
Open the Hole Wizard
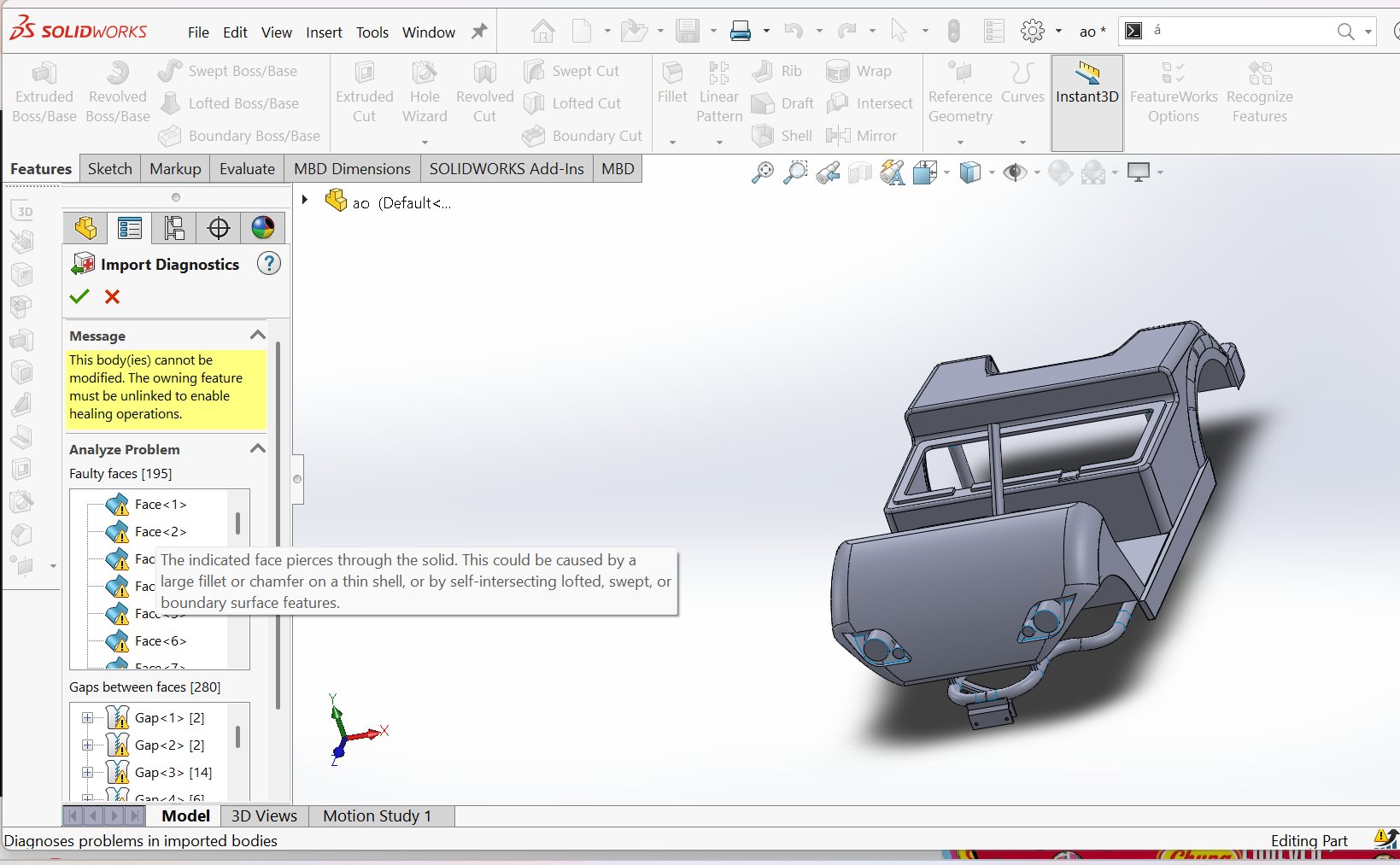pyautogui.click(x=425, y=92)
